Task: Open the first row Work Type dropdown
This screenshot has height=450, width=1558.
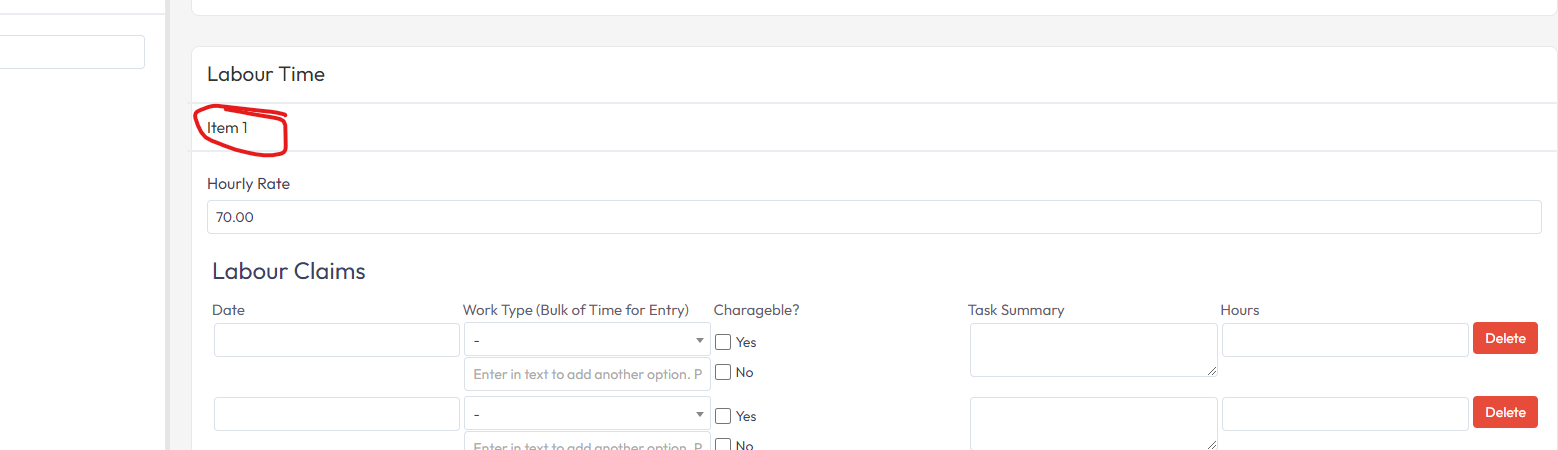Action: tap(587, 340)
